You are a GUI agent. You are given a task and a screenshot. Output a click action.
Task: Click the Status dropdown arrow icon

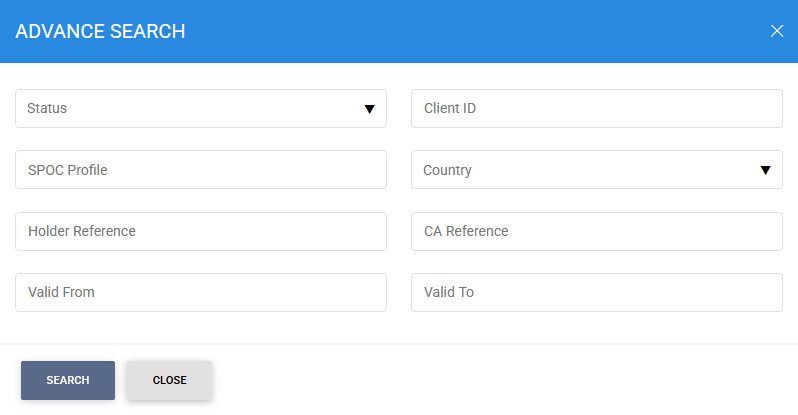(x=369, y=109)
